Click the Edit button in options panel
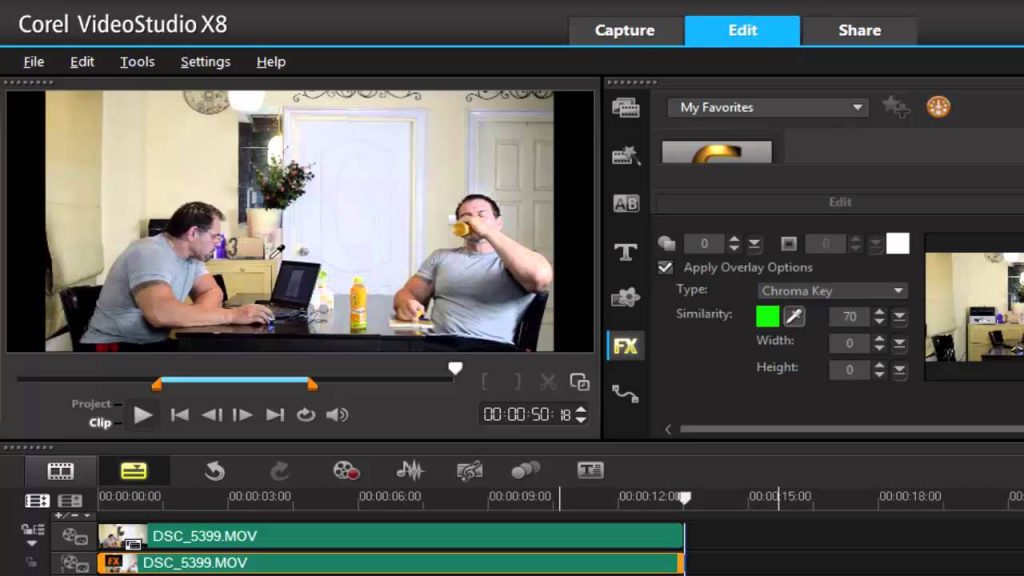 [x=839, y=202]
